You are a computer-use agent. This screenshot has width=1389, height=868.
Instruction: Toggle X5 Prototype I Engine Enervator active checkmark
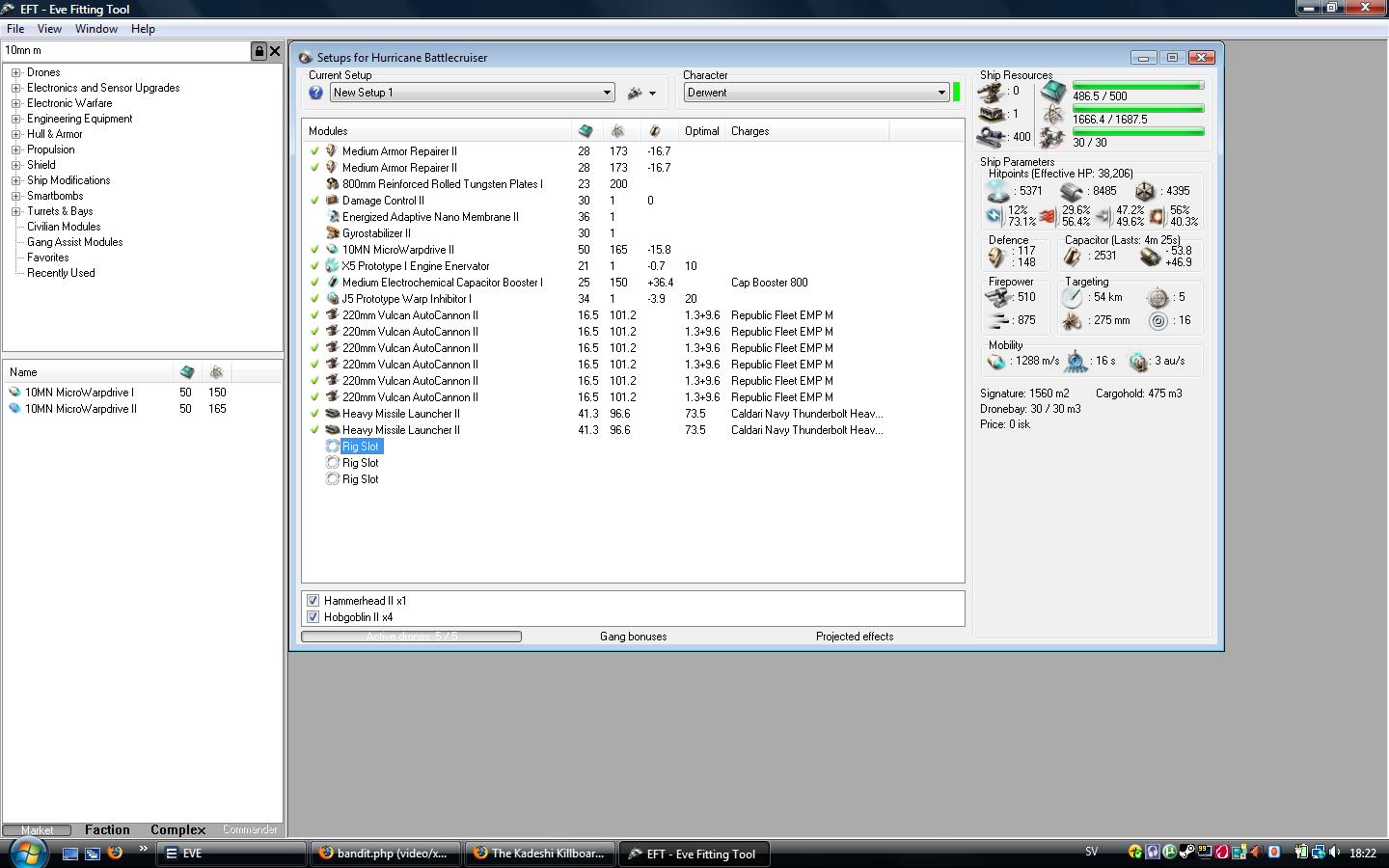[x=314, y=266]
